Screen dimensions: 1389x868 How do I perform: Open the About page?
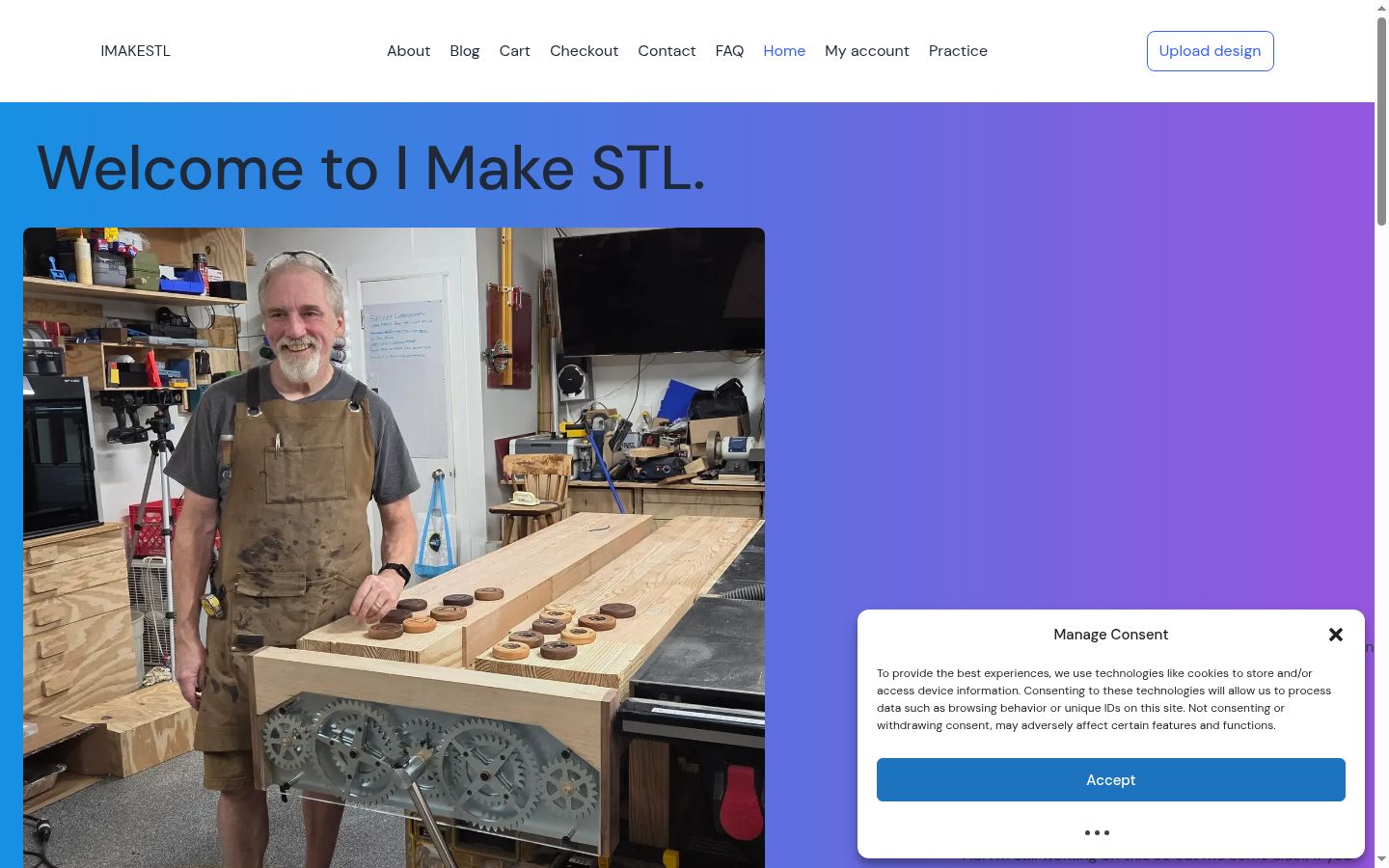click(408, 51)
